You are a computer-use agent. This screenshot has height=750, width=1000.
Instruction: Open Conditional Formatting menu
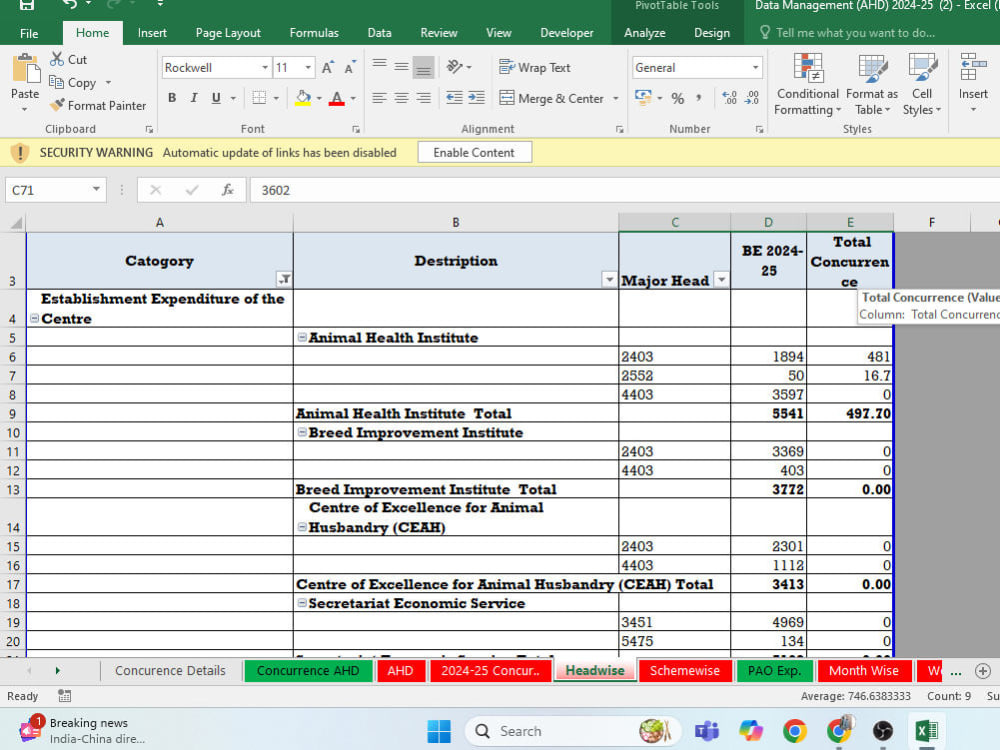[x=807, y=84]
